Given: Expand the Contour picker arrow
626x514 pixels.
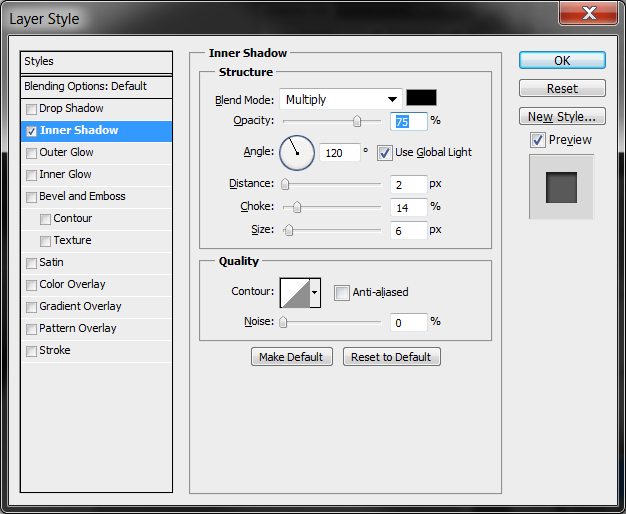Looking at the screenshot, I should coord(315,293).
